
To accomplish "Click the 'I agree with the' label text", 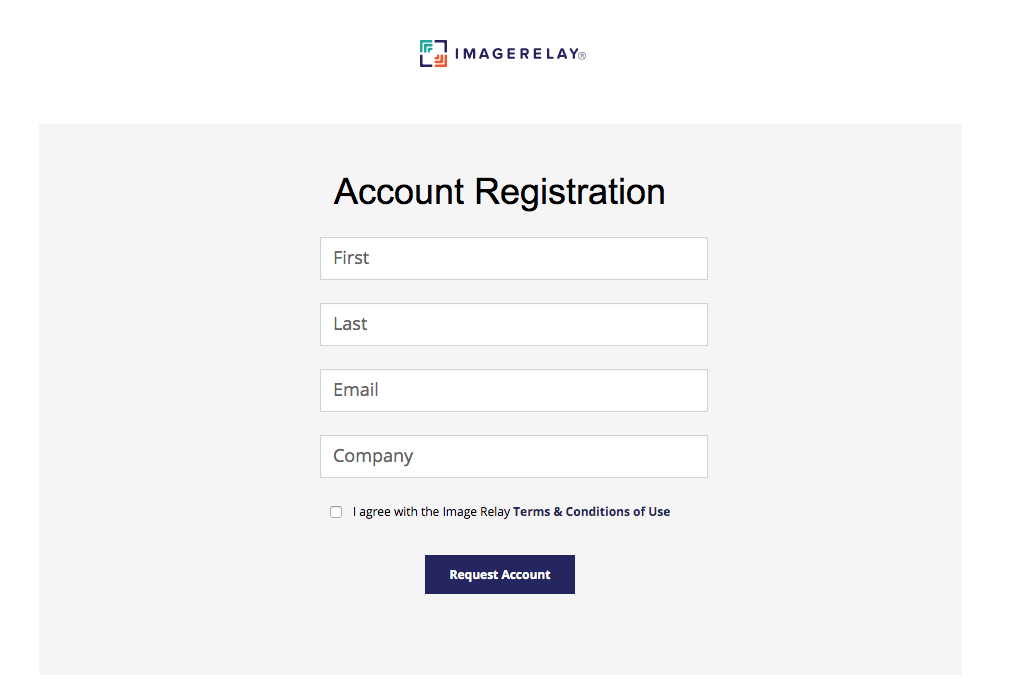I will pos(396,512).
